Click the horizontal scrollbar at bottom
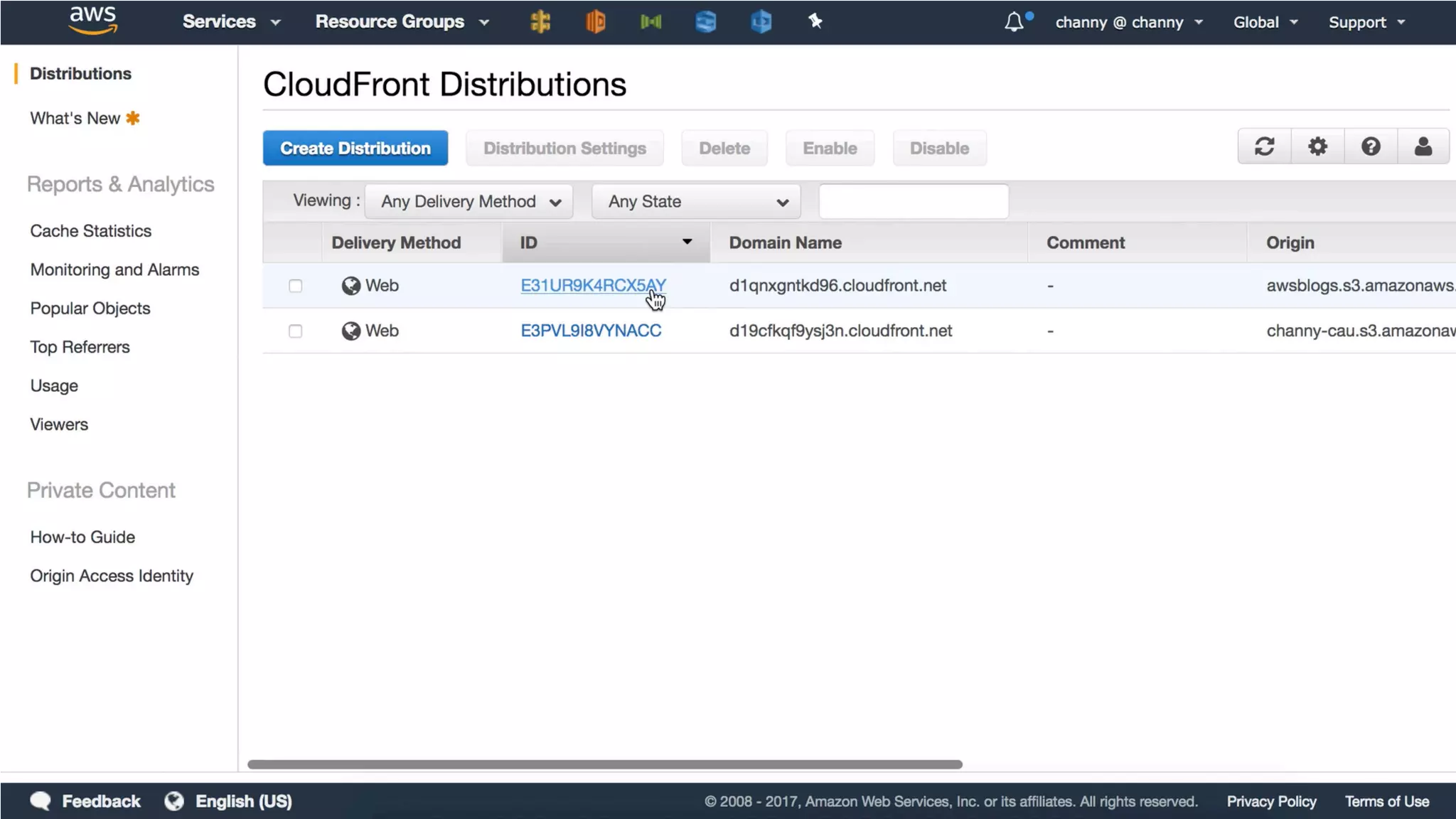 click(x=604, y=764)
